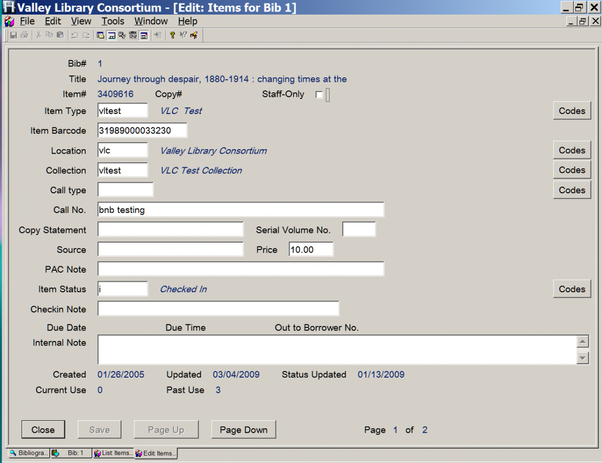Click the fourth window-view icon after magnifier
Image resolution: width=602 pixels, height=463 pixels.
[x=133, y=35]
